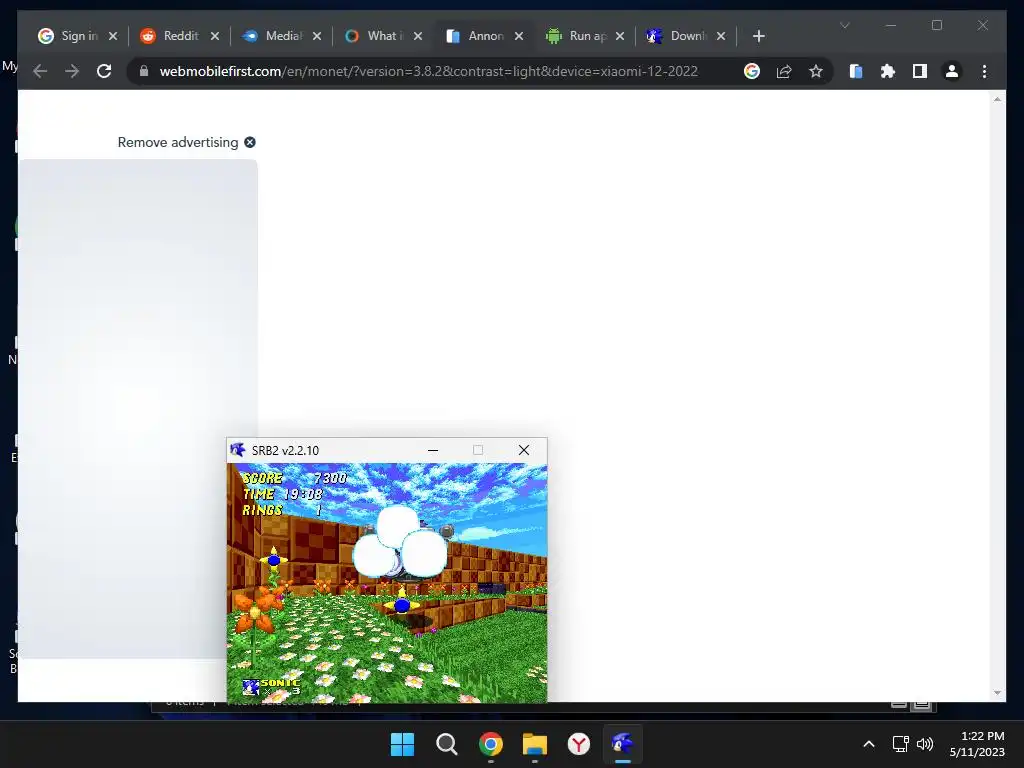Click the Remove advertising x icon

tap(249, 142)
